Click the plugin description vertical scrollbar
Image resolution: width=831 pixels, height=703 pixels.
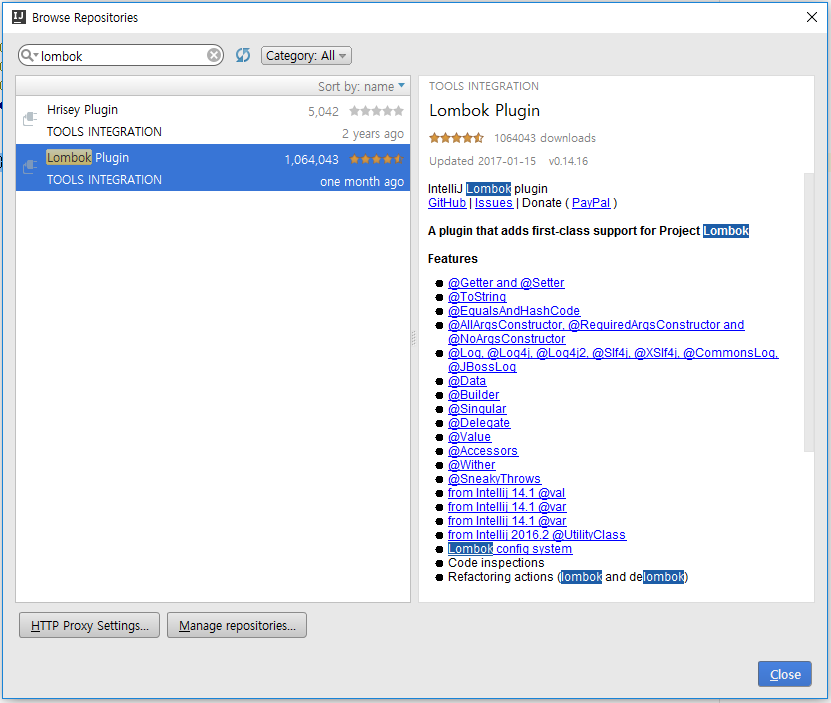tap(809, 312)
